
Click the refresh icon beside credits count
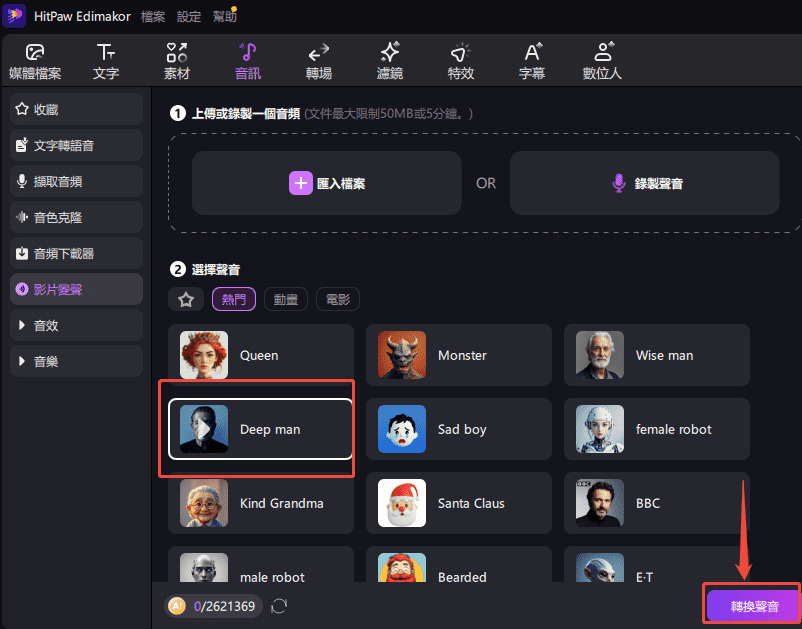tap(280, 606)
